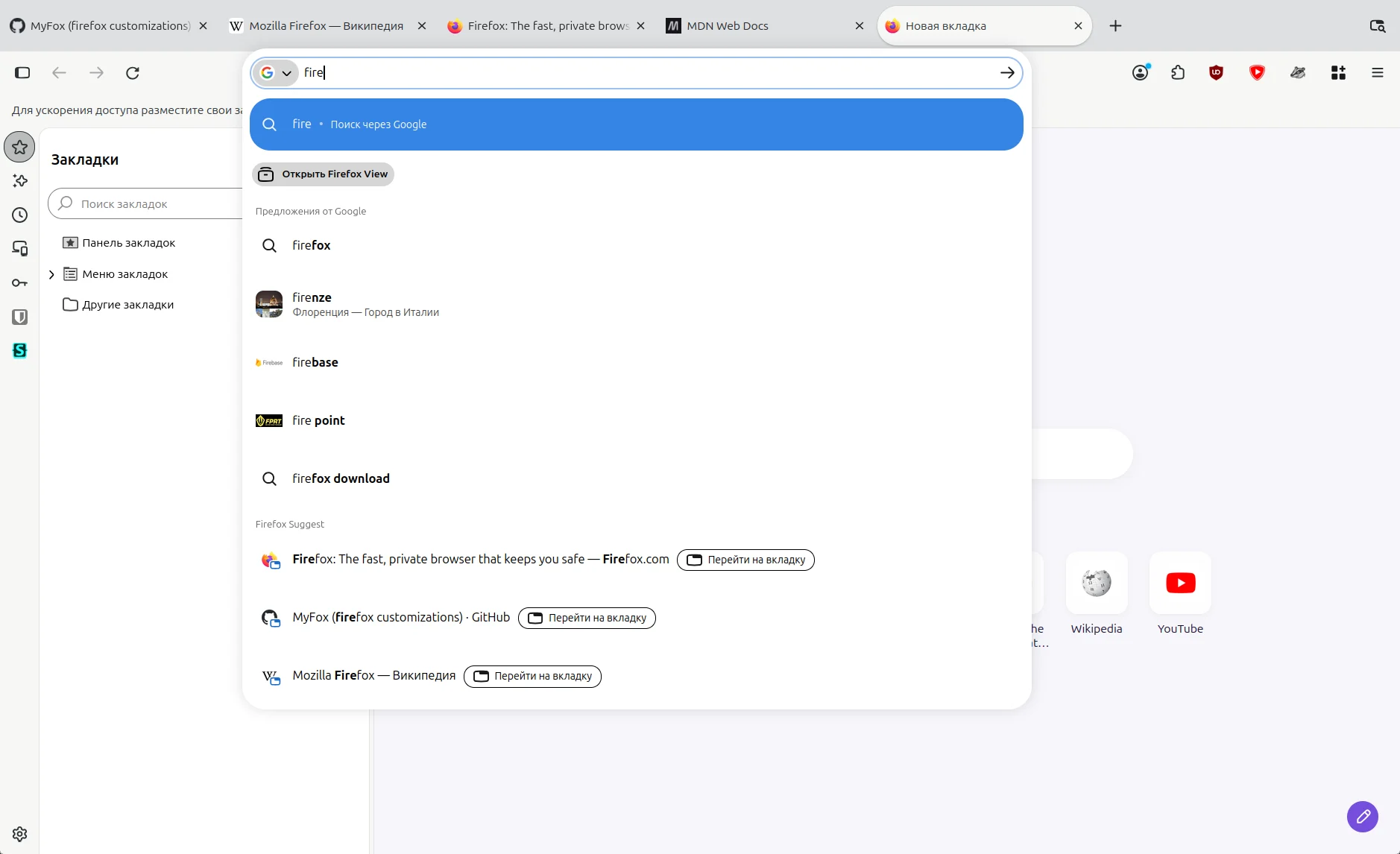This screenshot has width=1400, height=854.
Task: Open the red shield play extension
Action: coord(1257,72)
